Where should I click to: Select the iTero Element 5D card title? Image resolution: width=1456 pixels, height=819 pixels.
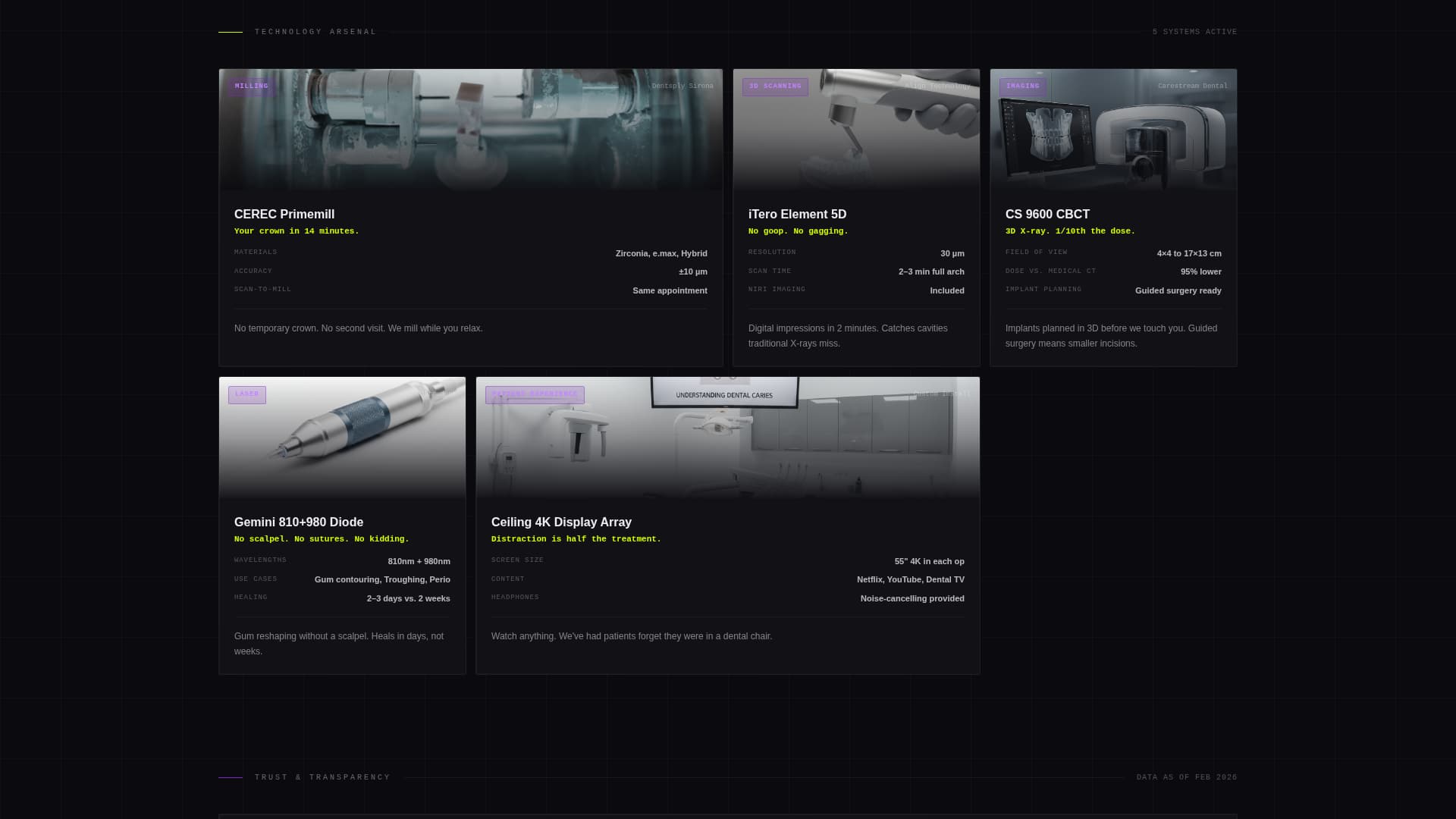pyautogui.click(x=797, y=215)
